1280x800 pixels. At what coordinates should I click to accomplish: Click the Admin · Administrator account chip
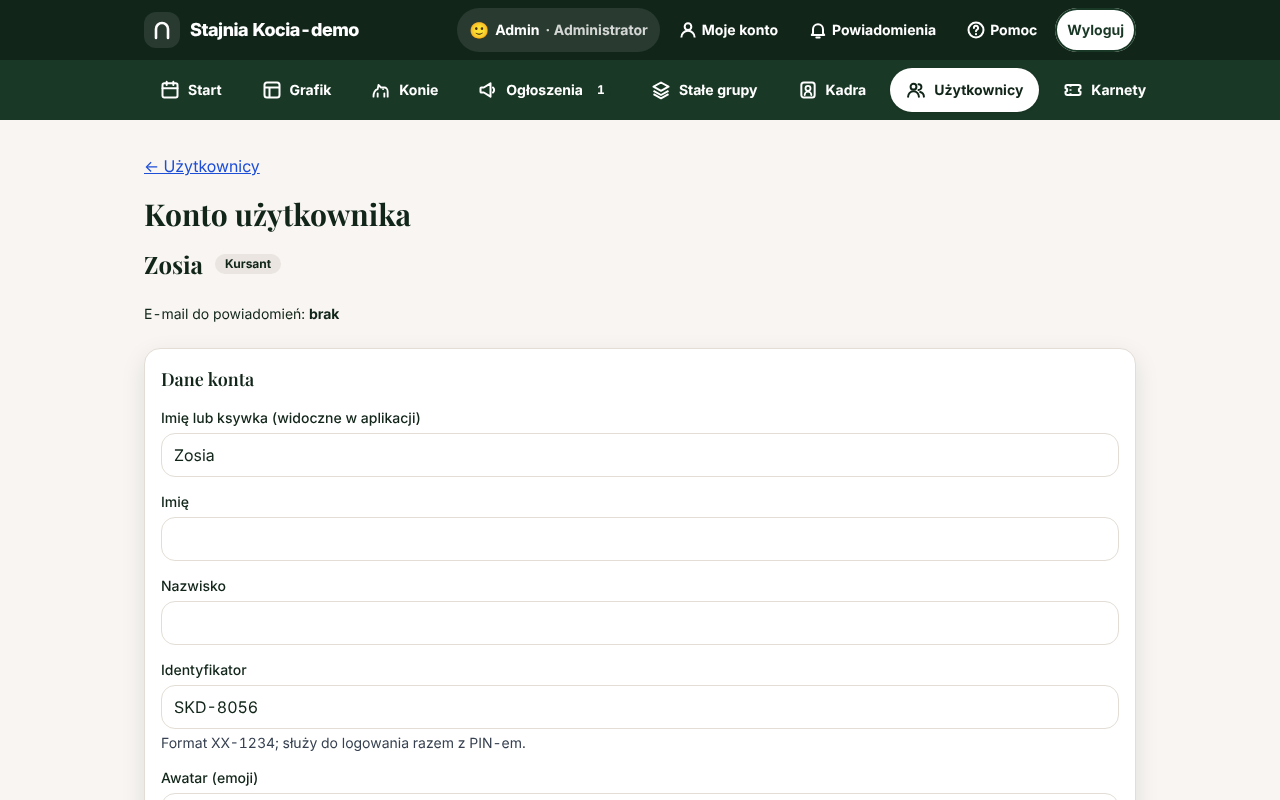[x=558, y=30]
